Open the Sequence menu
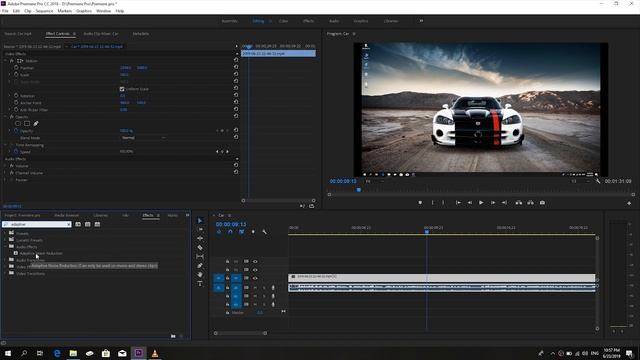 point(44,11)
